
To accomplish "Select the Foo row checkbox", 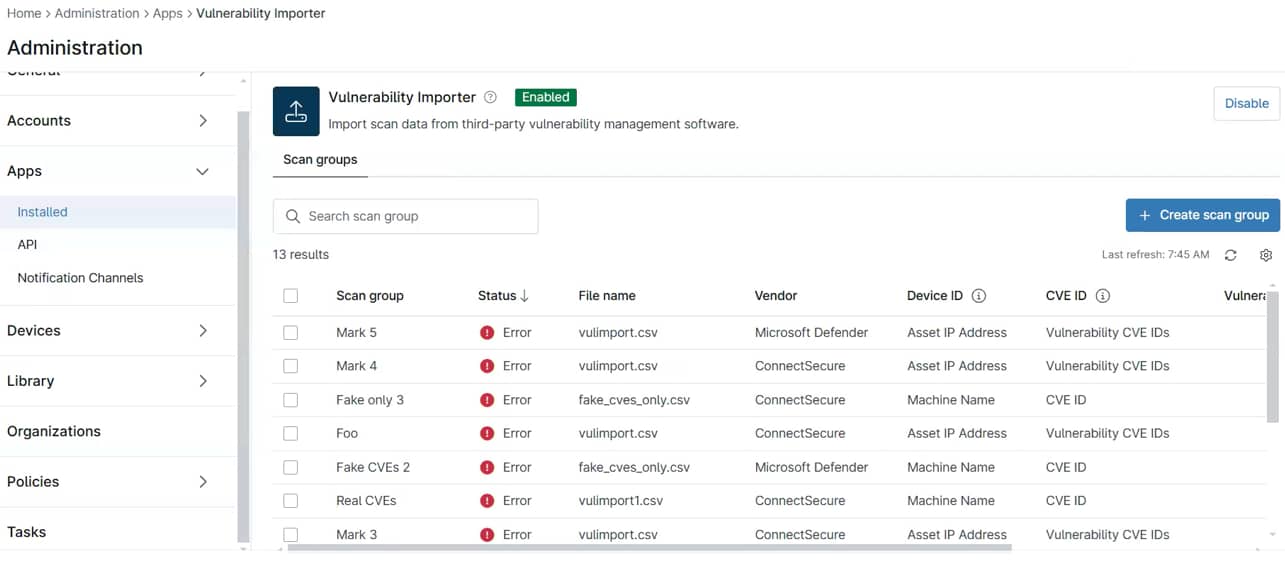I will [x=291, y=433].
